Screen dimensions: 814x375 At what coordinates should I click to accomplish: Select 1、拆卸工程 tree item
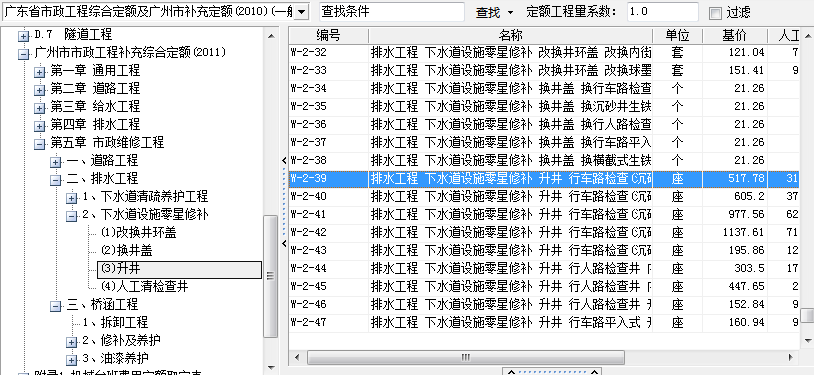[115, 323]
